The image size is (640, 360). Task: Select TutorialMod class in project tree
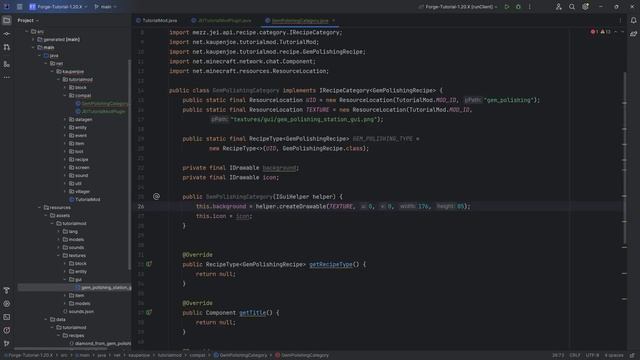click(x=84, y=200)
